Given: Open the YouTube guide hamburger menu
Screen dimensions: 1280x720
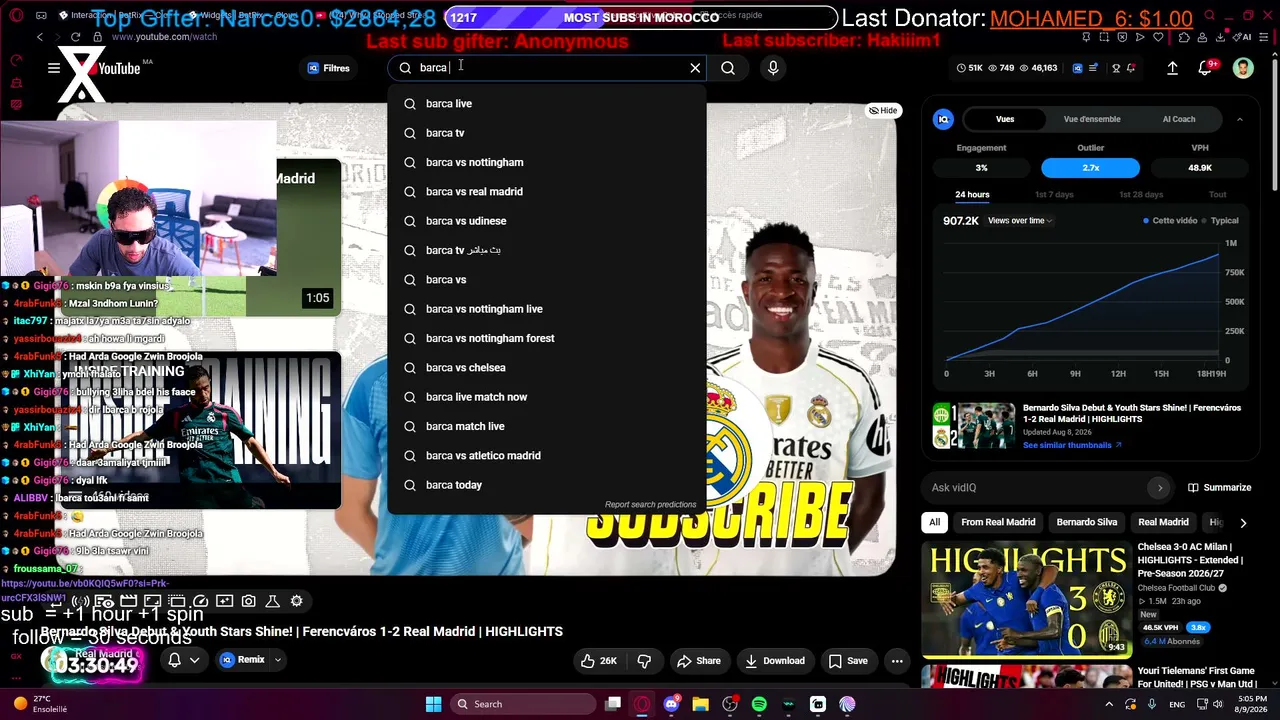Looking at the screenshot, I should click(x=54, y=68).
